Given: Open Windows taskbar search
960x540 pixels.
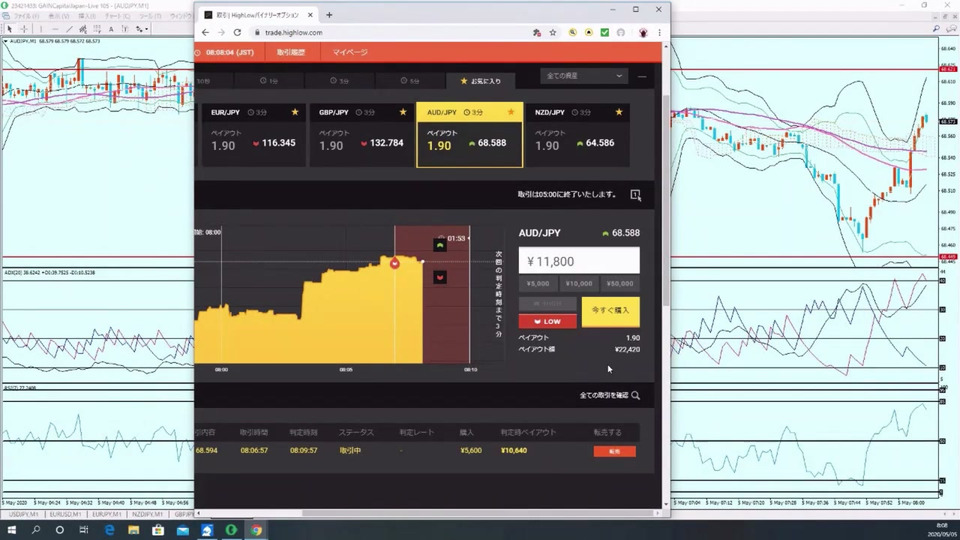Looking at the screenshot, I should tap(36, 530).
